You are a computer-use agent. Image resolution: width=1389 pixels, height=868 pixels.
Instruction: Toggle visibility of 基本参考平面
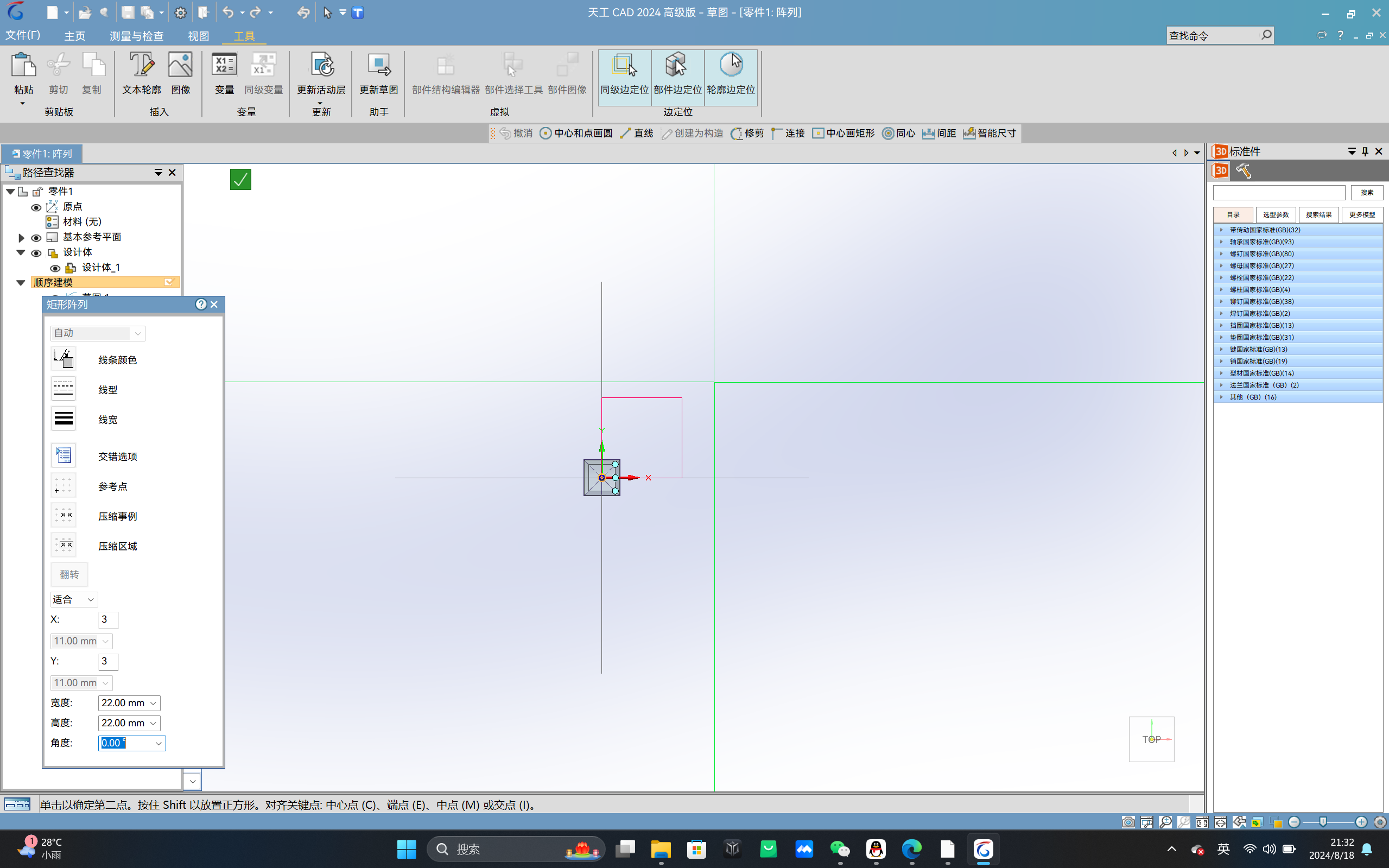tap(36, 238)
